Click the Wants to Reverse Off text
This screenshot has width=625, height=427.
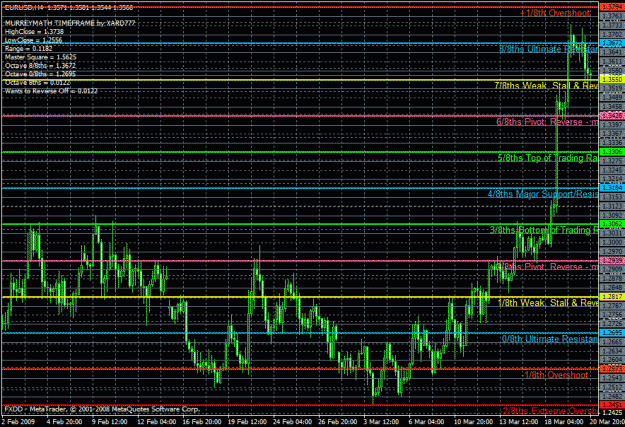51,91
